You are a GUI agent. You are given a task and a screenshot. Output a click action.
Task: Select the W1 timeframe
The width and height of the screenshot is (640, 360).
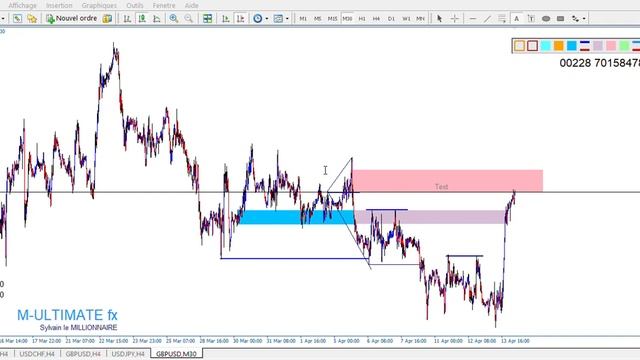(x=406, y=19)
